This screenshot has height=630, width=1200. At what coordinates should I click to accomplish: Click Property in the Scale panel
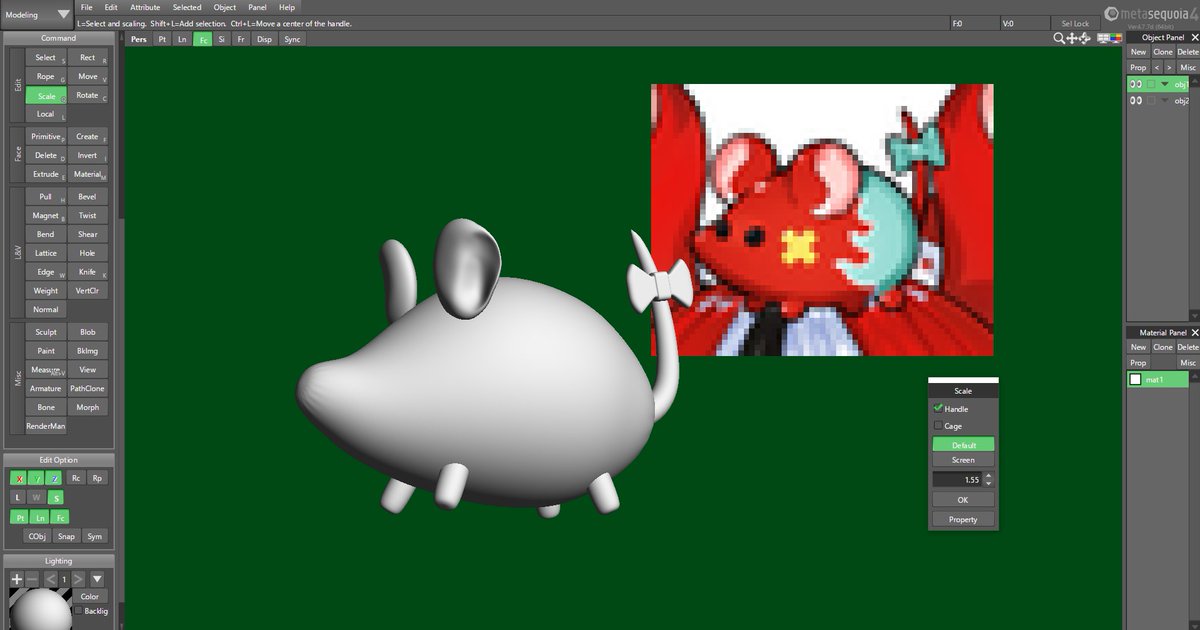[x=963, y=519]
